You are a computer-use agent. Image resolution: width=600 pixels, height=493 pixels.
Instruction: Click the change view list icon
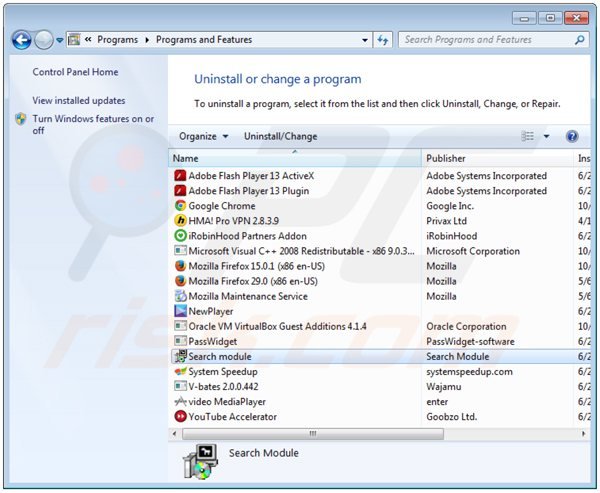(x=527, y=136)
